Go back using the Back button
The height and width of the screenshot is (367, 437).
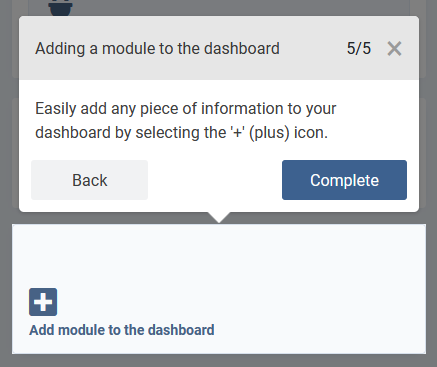click(x=89, y=180)
